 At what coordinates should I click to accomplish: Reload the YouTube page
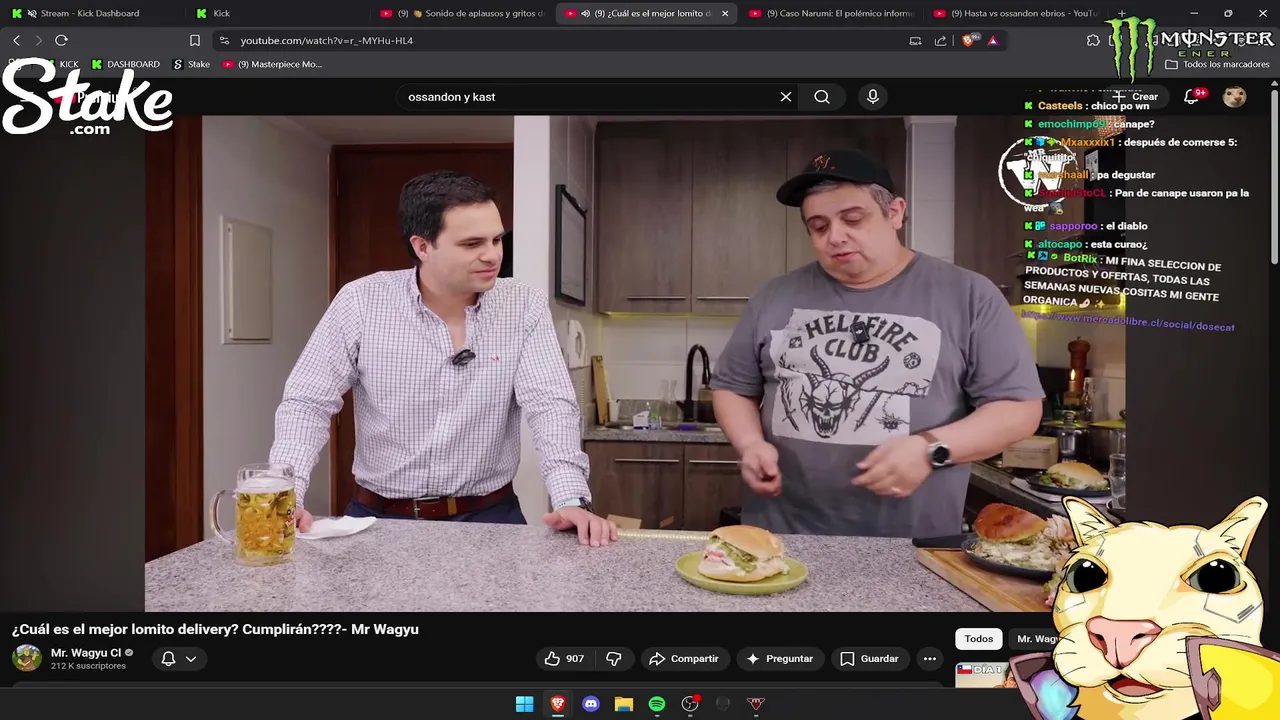(x=61, y=40)
